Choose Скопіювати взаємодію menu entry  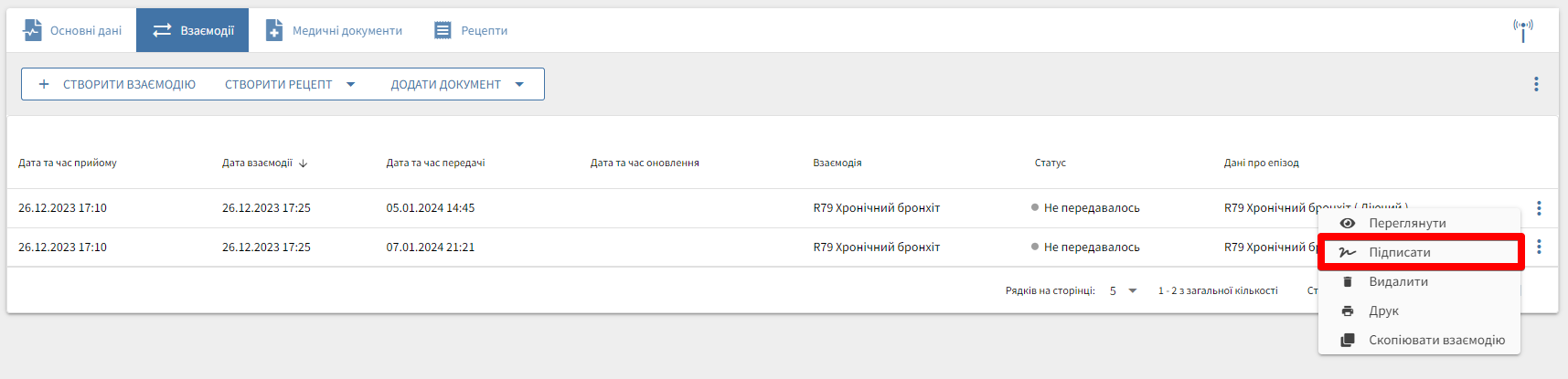point(1436,340)
